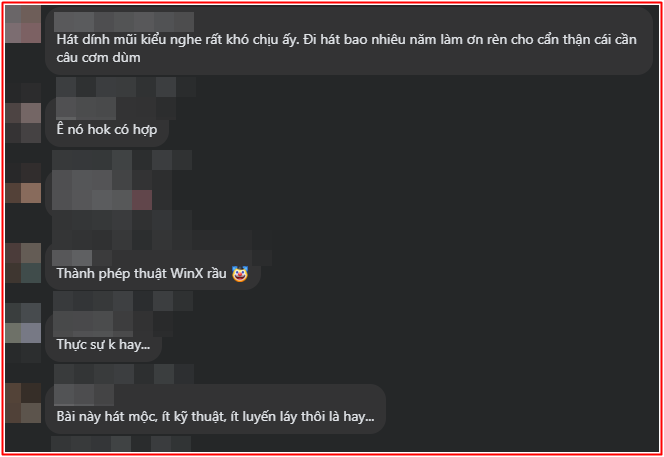664x457 pixels.
Task: Open avatar beside the fully blurred comment
Action: point(23,193)
